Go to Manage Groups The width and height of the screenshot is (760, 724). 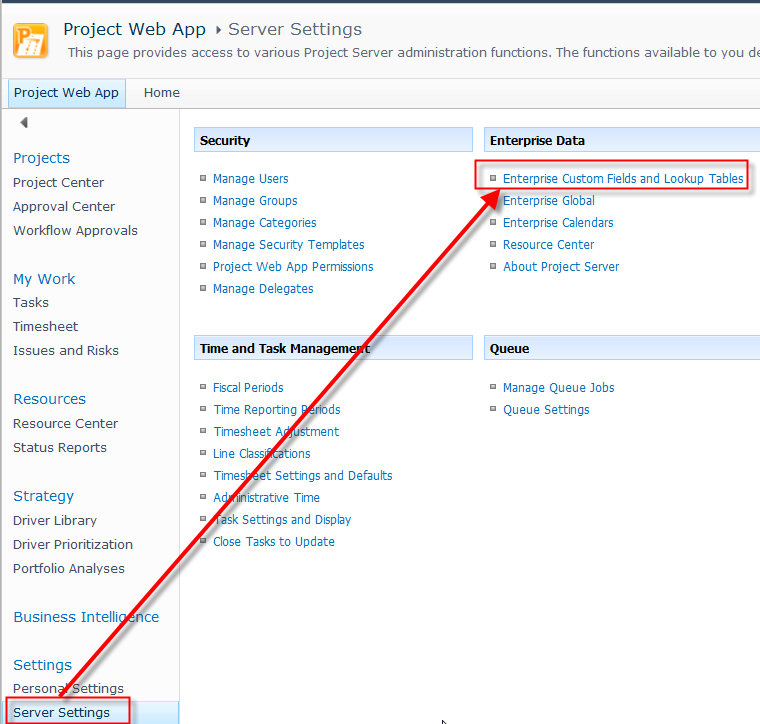coord(255,201)
